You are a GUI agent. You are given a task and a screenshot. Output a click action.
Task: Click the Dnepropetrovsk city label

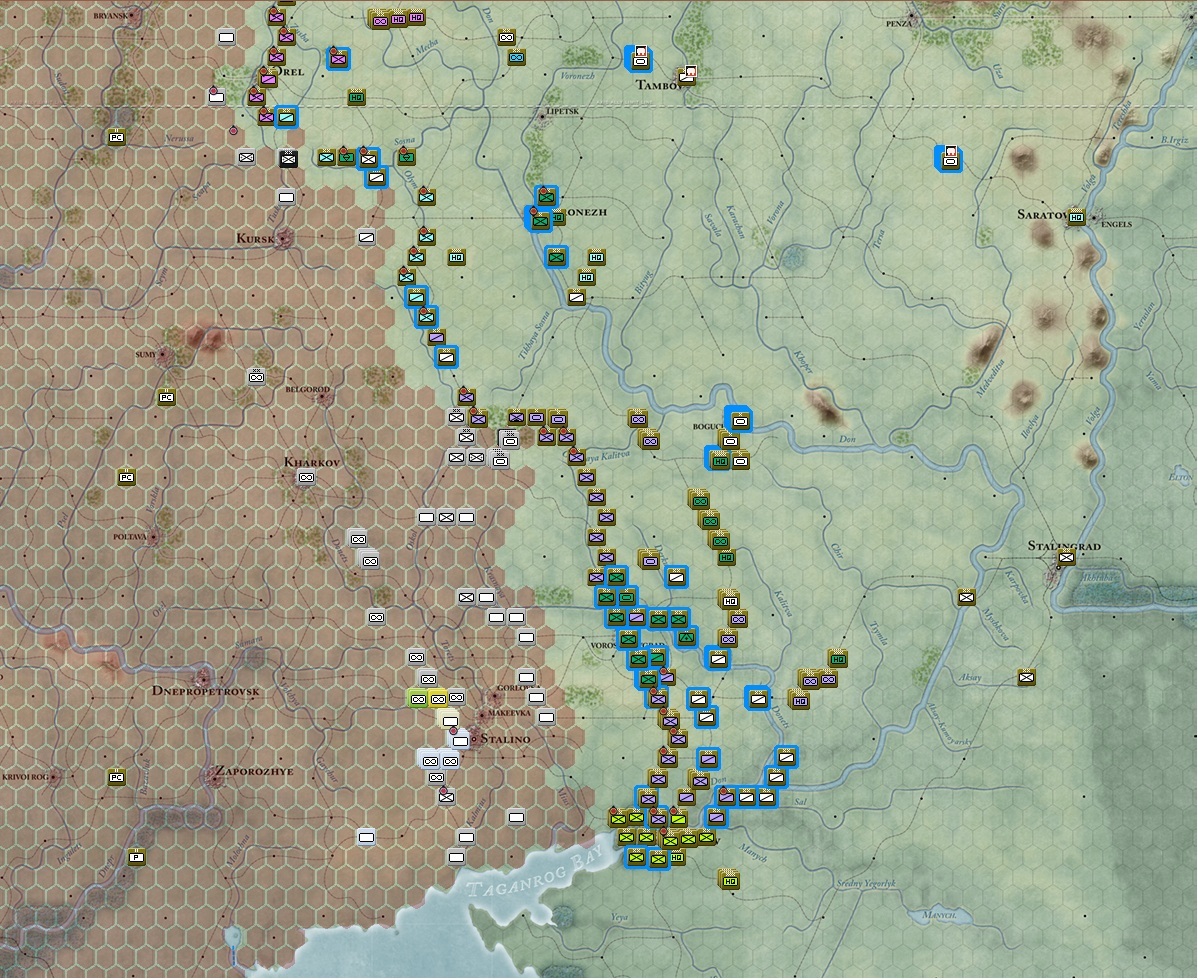click(x=206, y=691)
